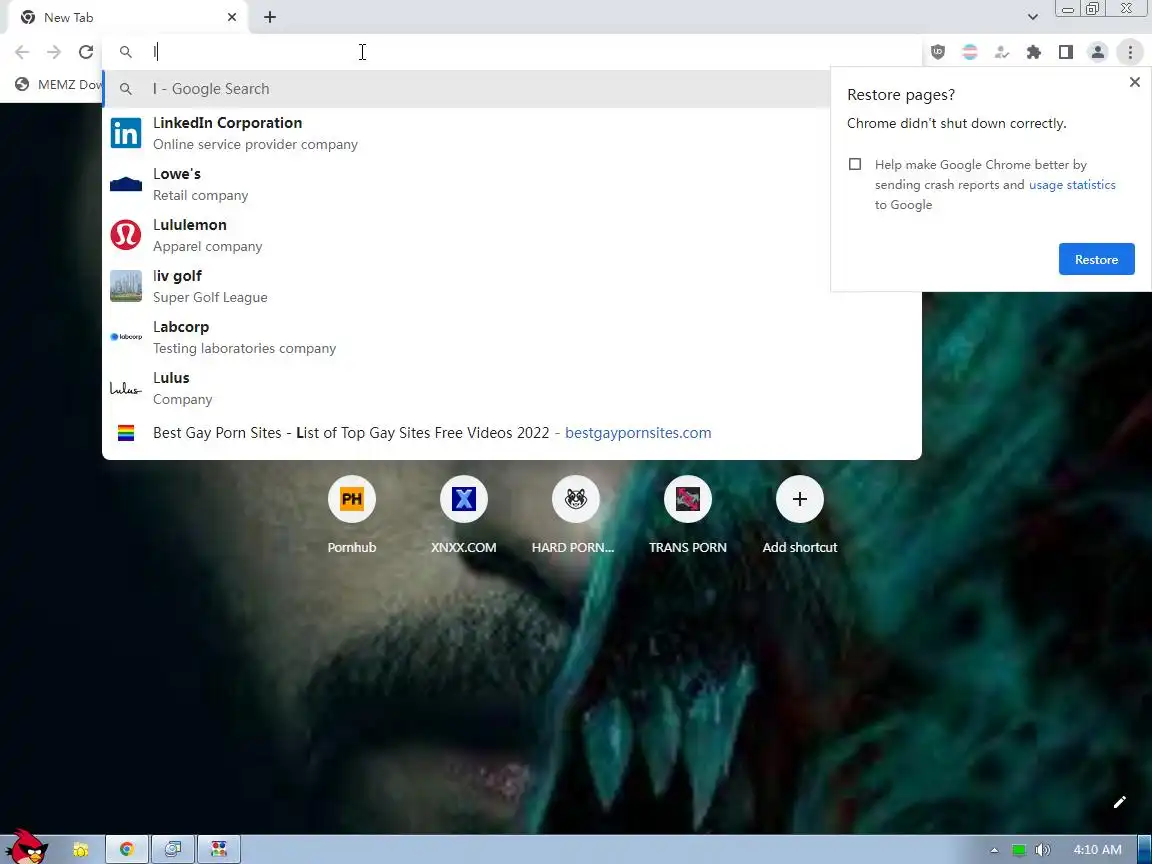
Task: Click the Lowe's blue logo icon
Action: coord(126,184)
